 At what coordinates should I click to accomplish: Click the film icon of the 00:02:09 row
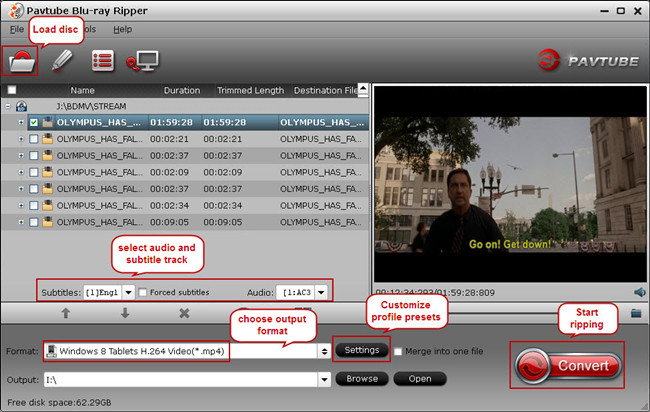click(48, 172)
